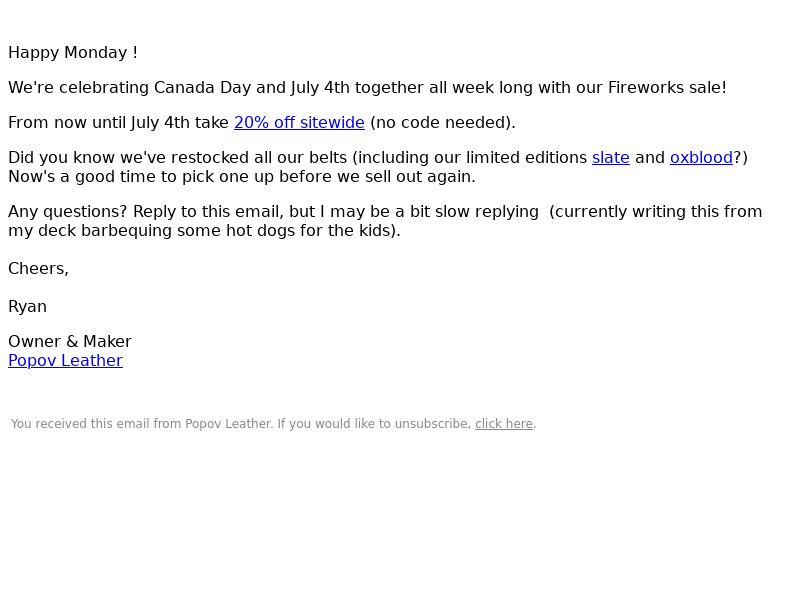Click 'You received this email from Popov Leather' footer
800x600 pixels.
coord(142,424)
